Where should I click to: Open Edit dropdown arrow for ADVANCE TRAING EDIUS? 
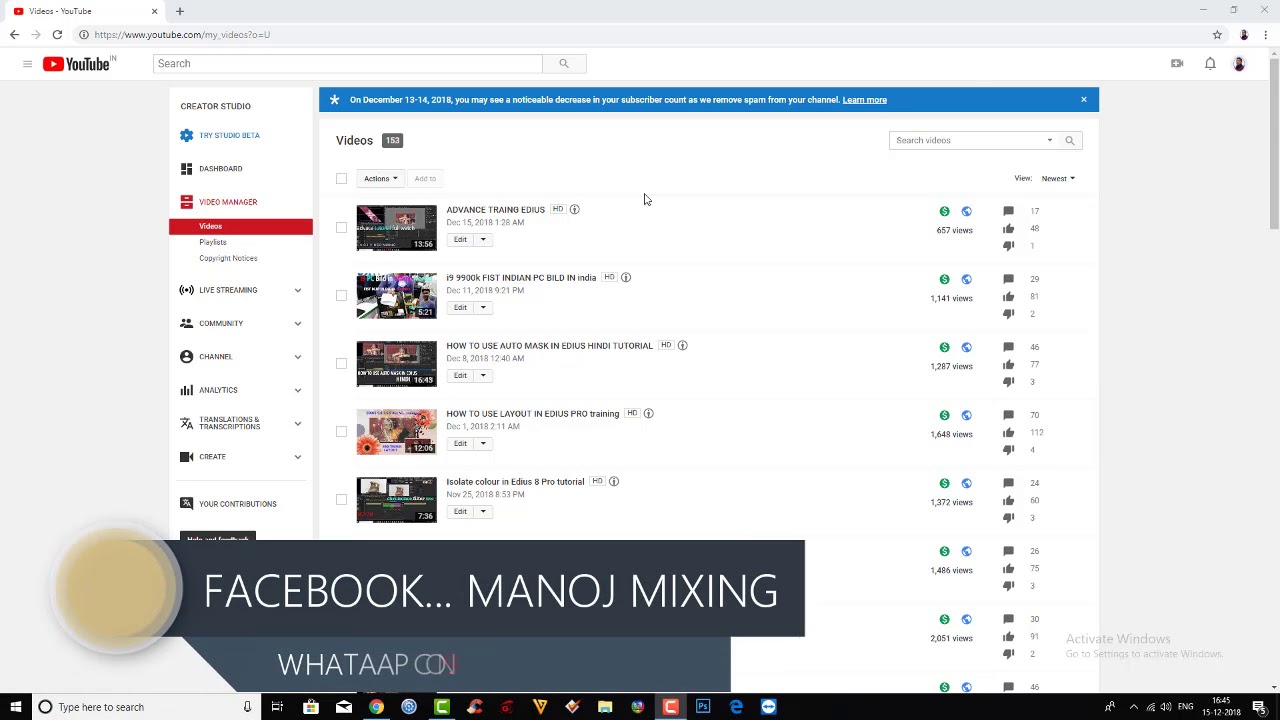coord(482,240)
